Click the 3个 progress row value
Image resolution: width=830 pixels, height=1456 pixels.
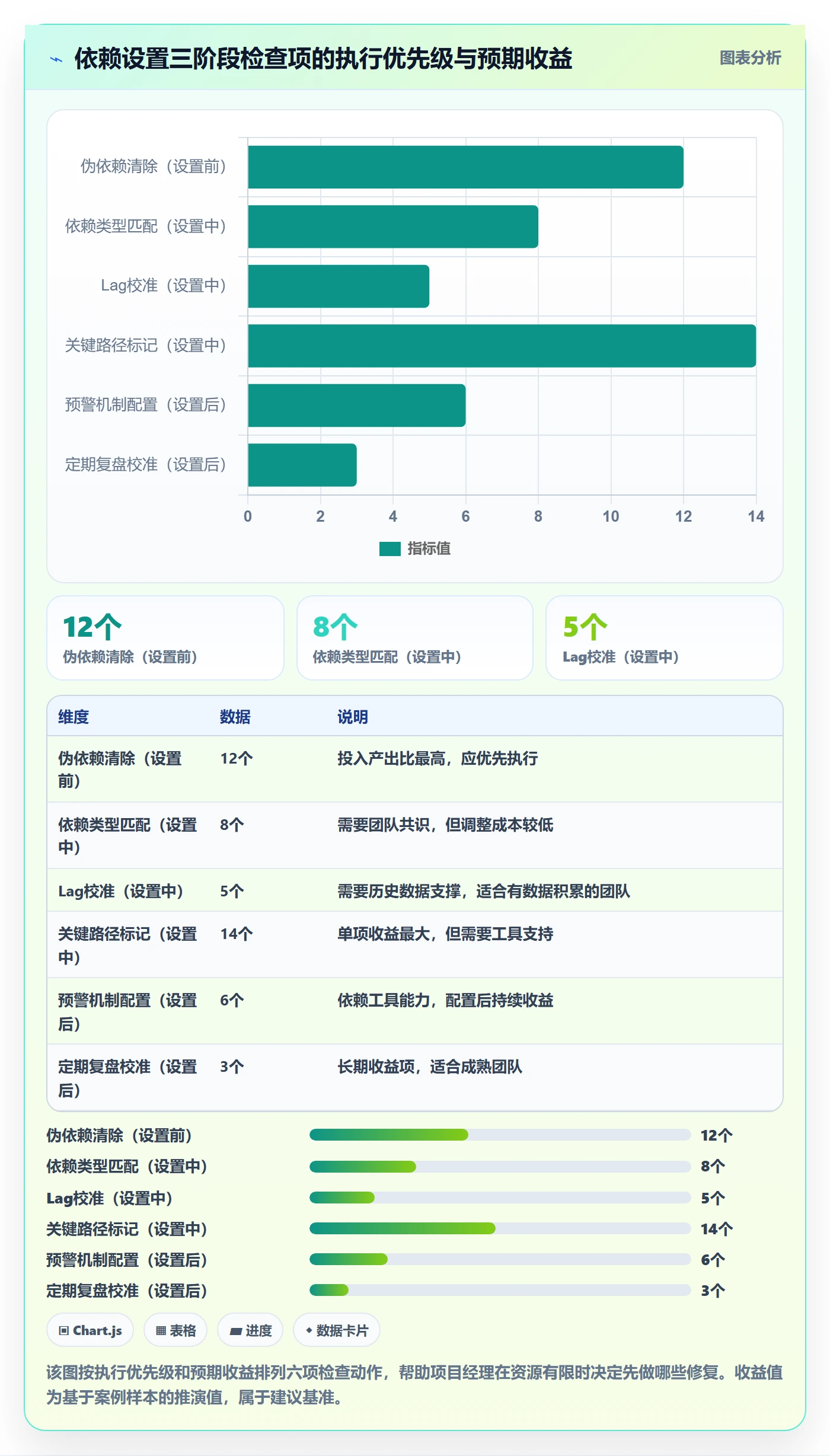[x=713, y=1291]
